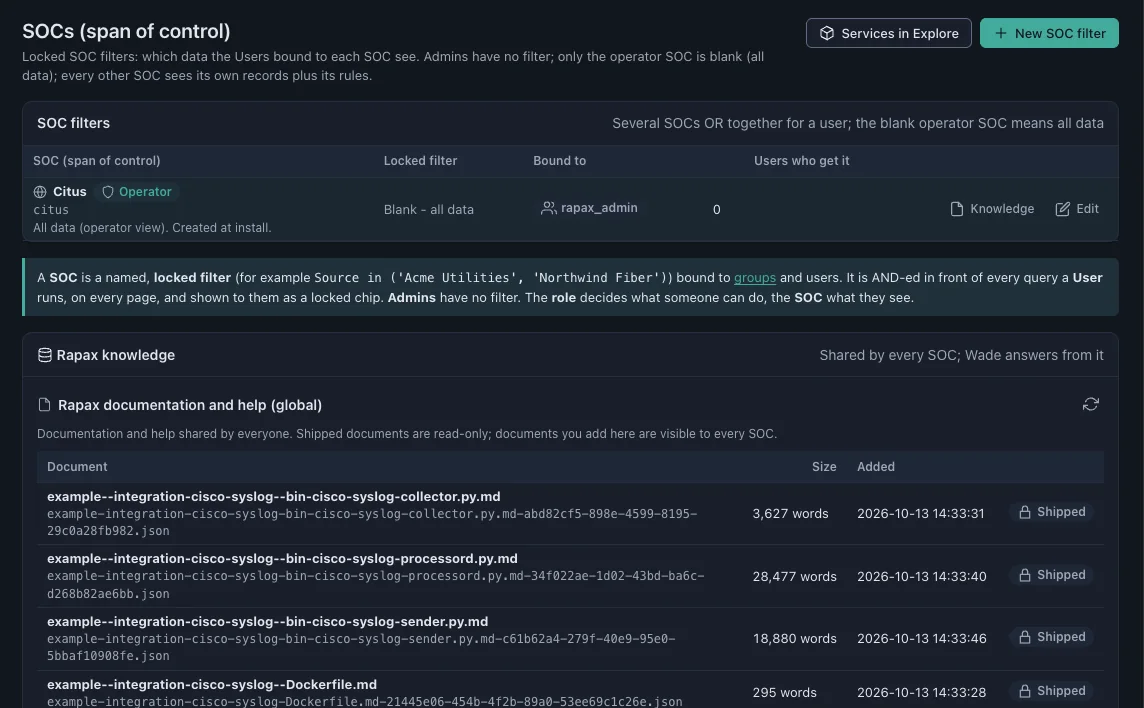
Task: Click the Added column header
Action: pyautogui.click(x=876, y=466)
